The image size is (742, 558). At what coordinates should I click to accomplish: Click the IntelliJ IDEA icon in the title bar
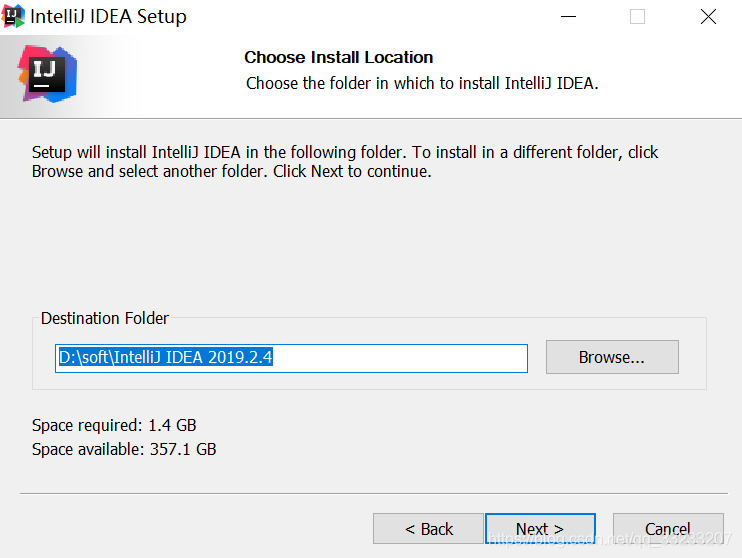click(x=13, y=16)
